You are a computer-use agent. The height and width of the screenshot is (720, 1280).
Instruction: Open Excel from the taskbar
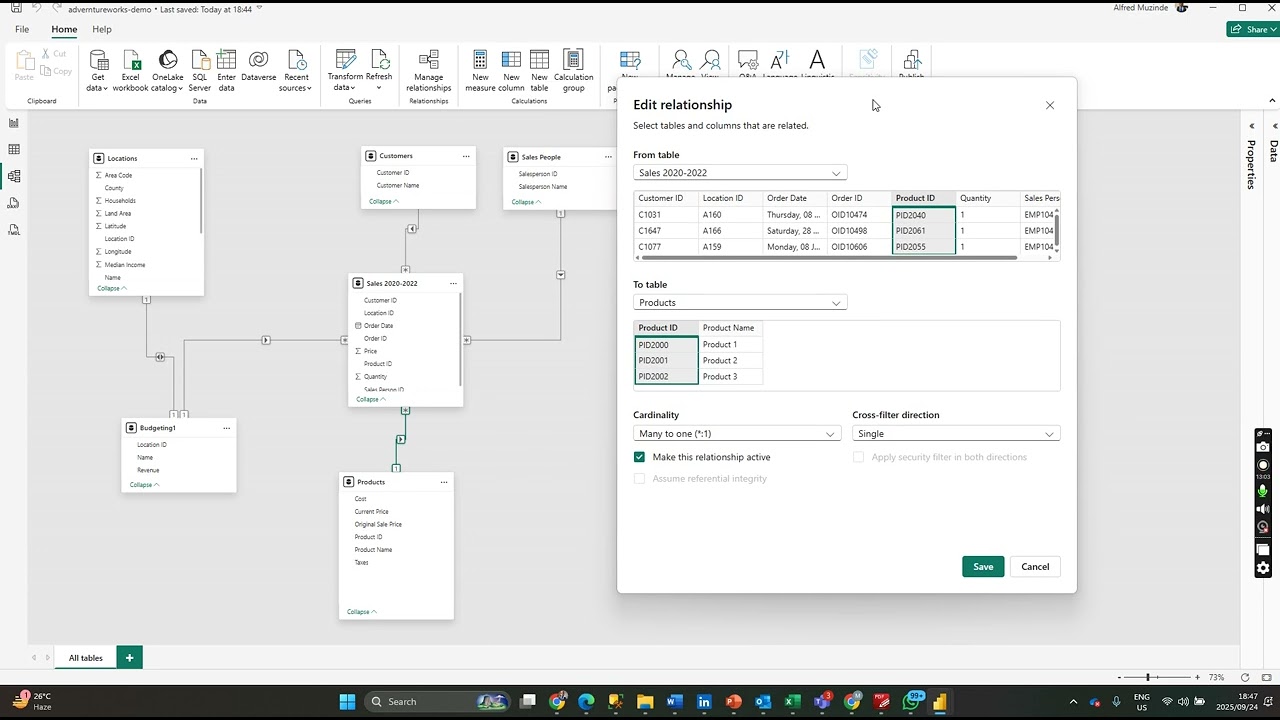click(792, 701)
